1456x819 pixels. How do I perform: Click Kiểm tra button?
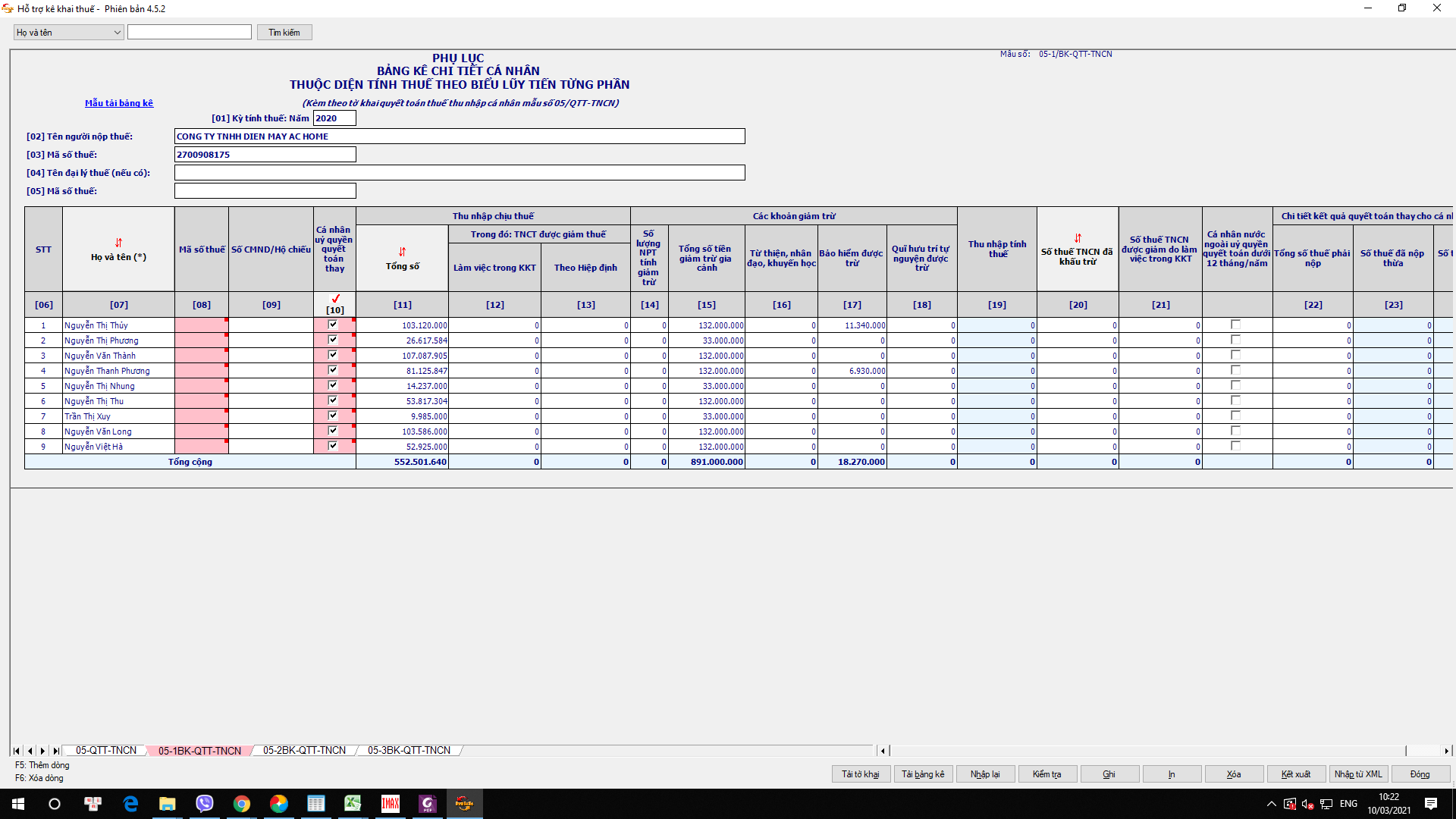point(1047,774)
